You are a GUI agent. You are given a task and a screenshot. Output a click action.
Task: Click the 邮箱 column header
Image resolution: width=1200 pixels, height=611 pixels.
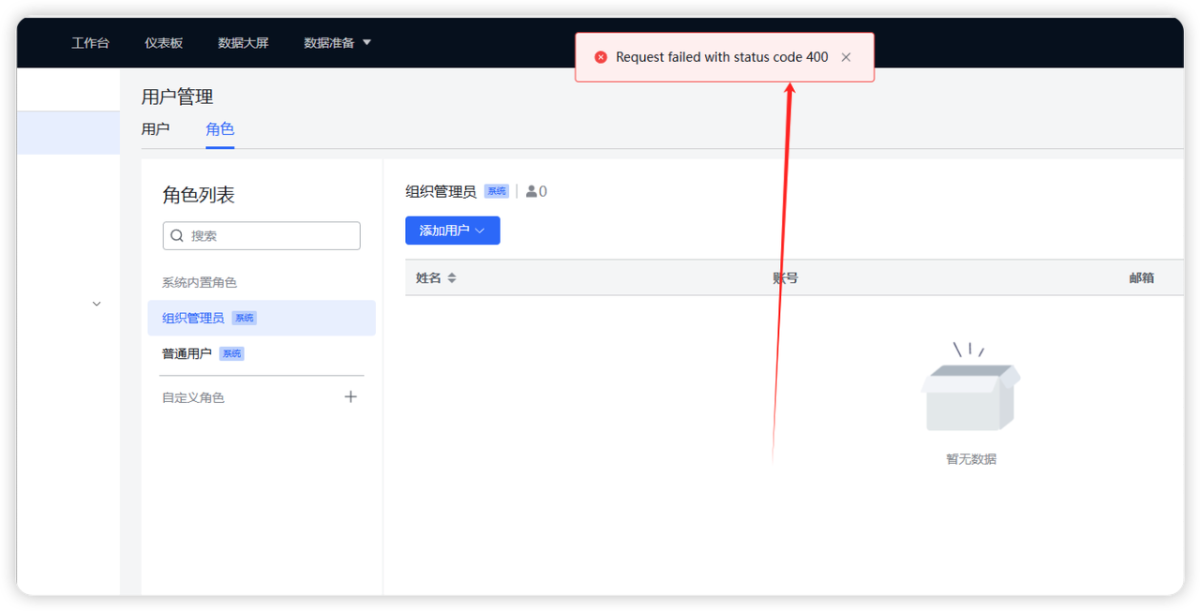coord(1141,278)
